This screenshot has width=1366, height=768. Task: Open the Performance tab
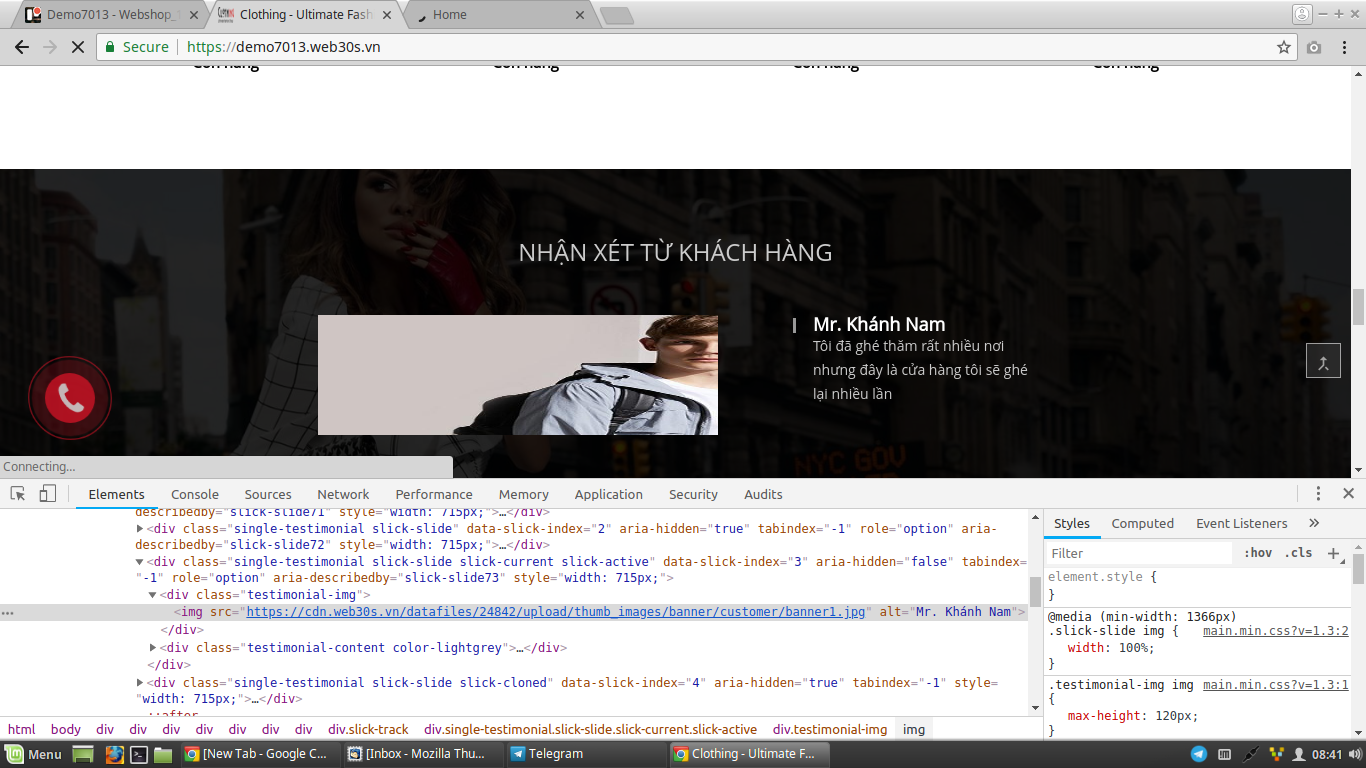point(434,494)
